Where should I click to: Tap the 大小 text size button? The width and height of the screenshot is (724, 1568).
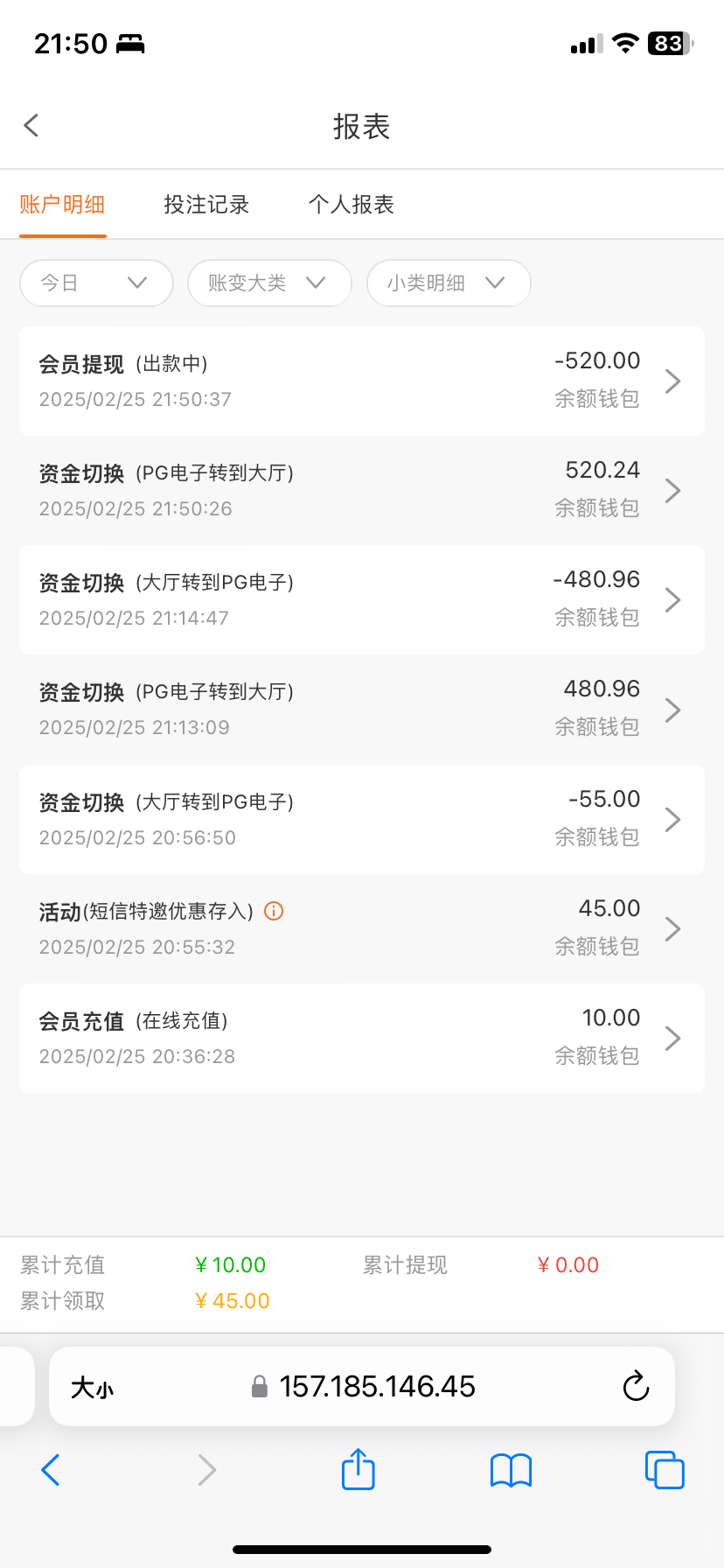[92, 1387]
